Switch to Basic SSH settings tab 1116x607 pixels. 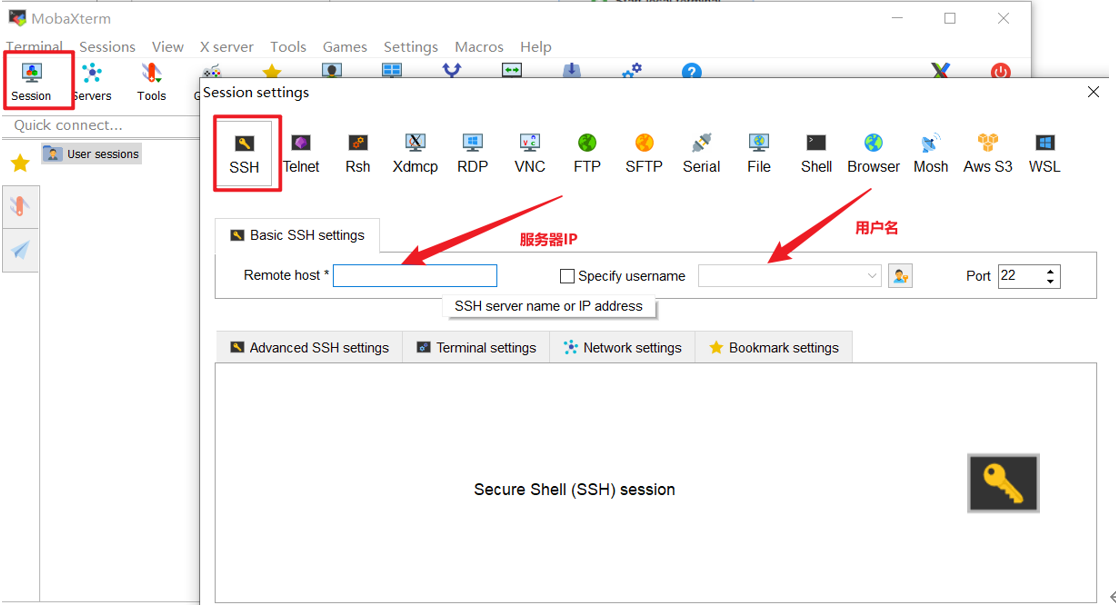tap(298, 236)
